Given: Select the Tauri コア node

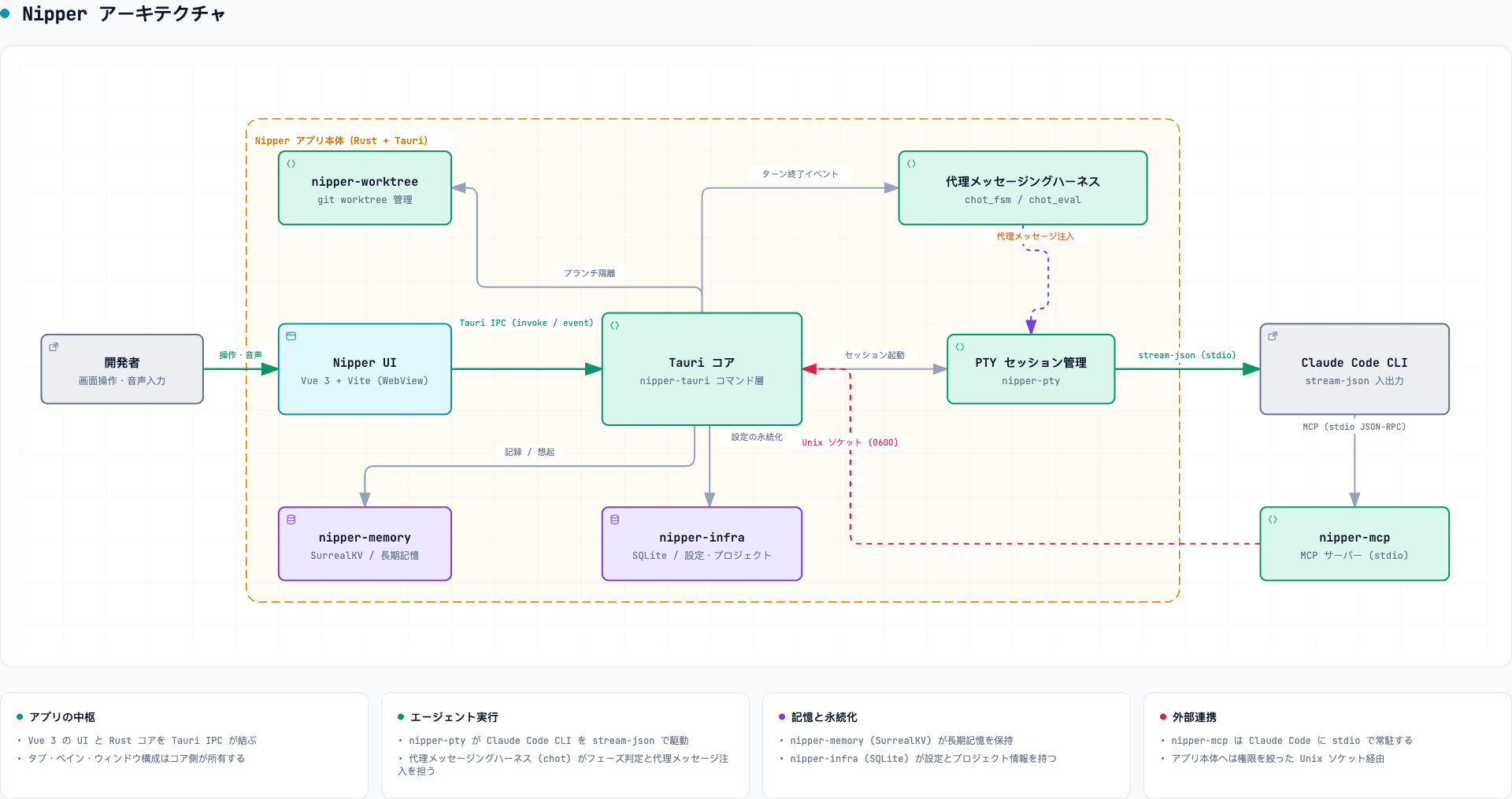Looking at the screenshot, I should click(702, 369).
